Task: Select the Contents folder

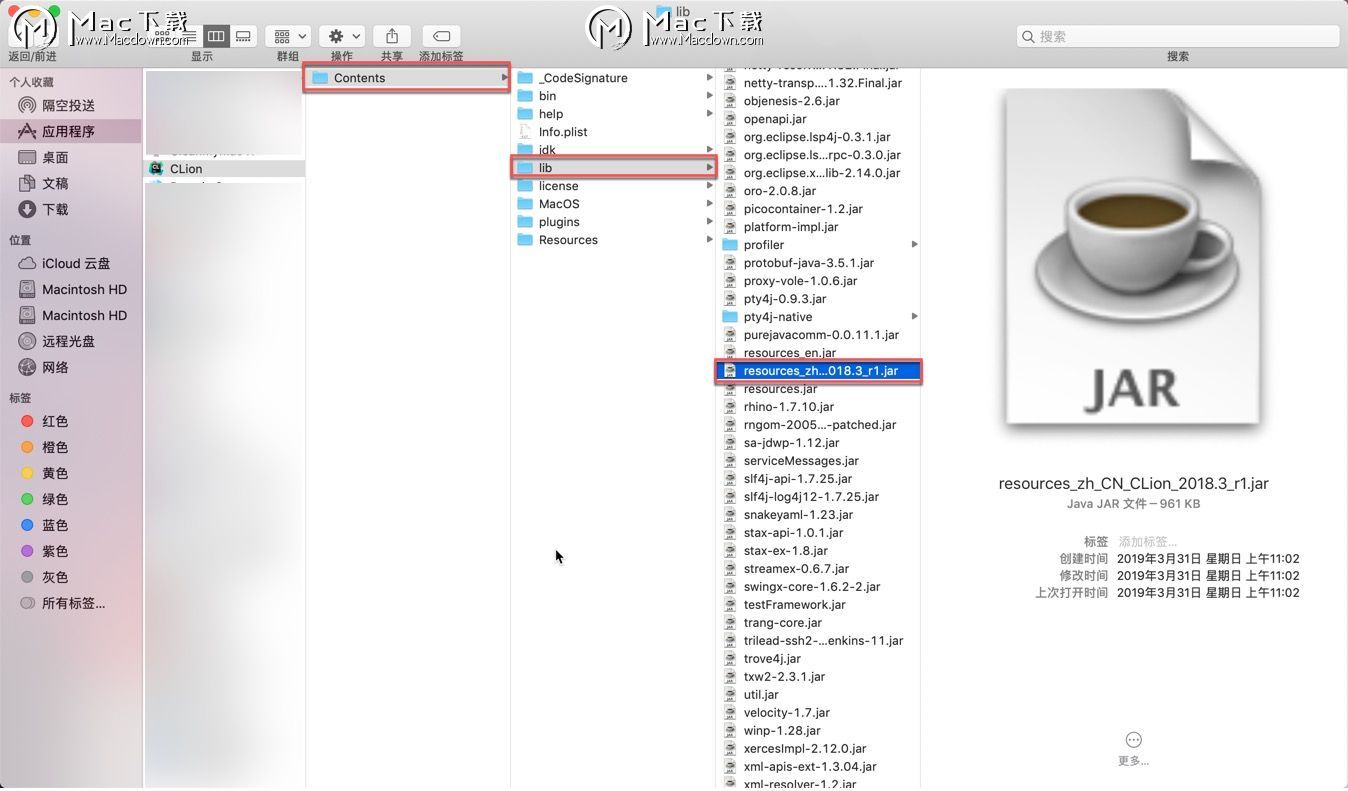Action: click(x=408, y=78)
